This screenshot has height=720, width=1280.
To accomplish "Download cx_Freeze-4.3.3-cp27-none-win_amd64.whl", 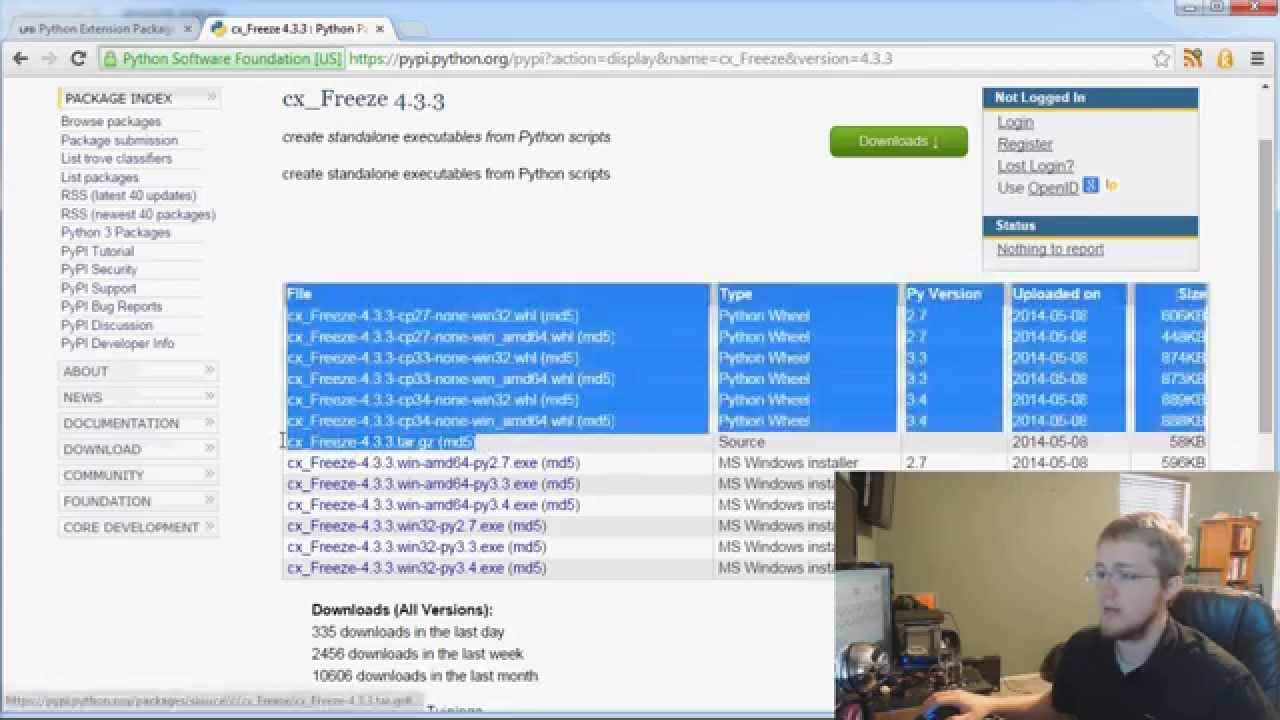I will pyautogui.click(x=431, y=337).
